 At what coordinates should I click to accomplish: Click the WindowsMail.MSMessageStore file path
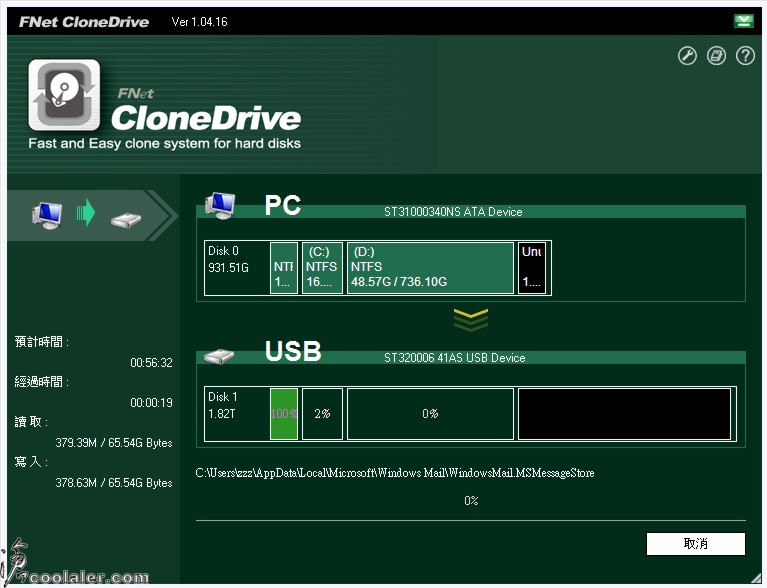point(395,473)
